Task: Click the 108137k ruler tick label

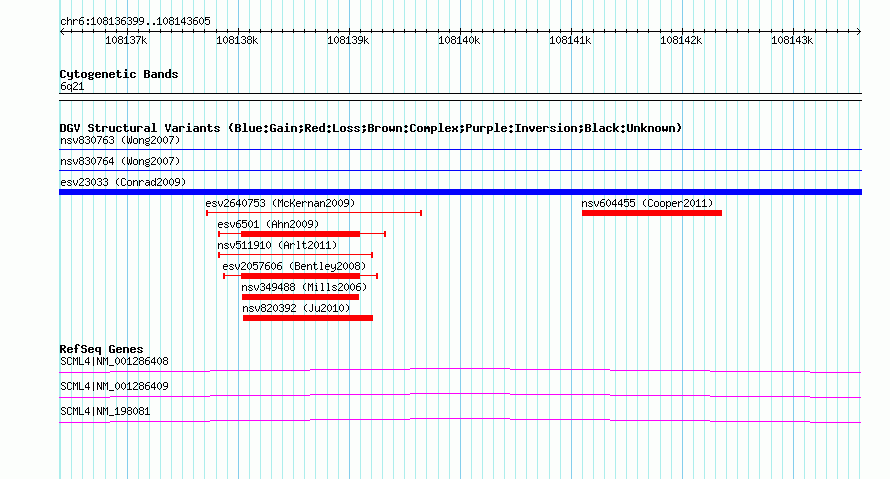Action: [126, 40]
